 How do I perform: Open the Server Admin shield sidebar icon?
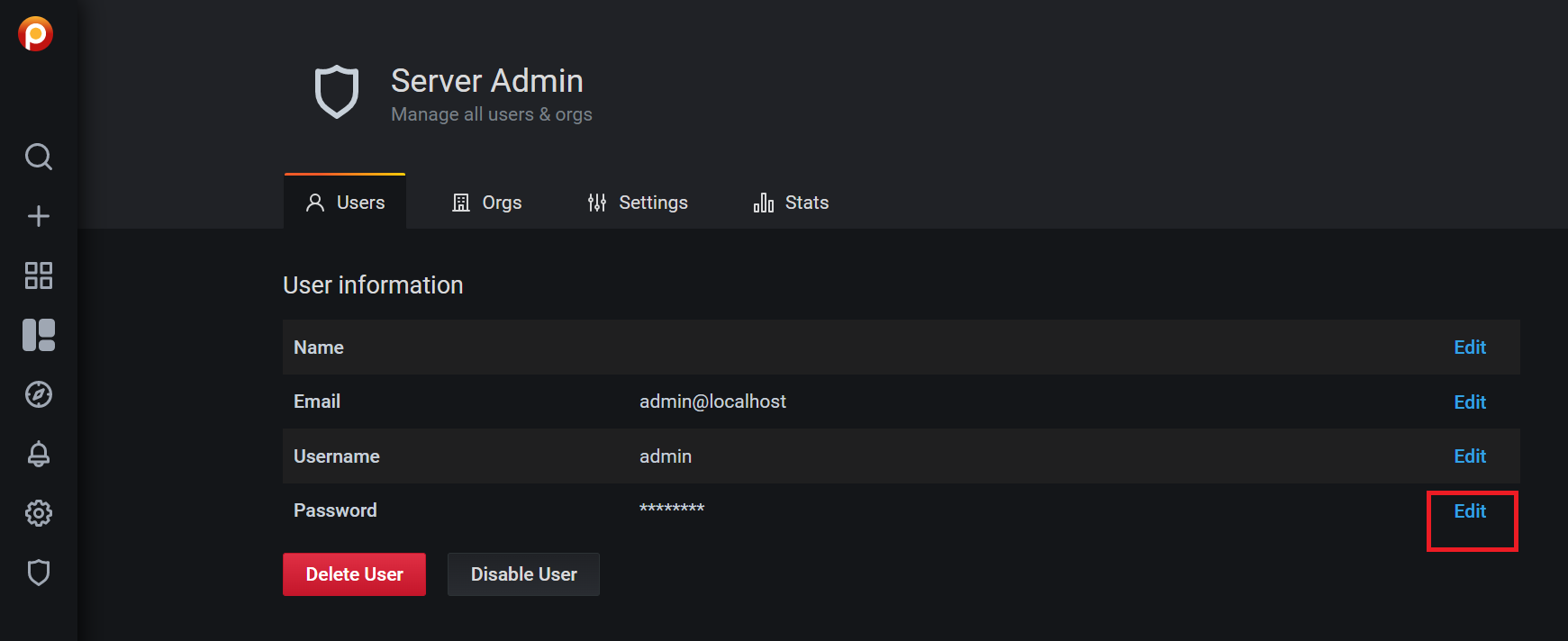[x=39, y=573]
